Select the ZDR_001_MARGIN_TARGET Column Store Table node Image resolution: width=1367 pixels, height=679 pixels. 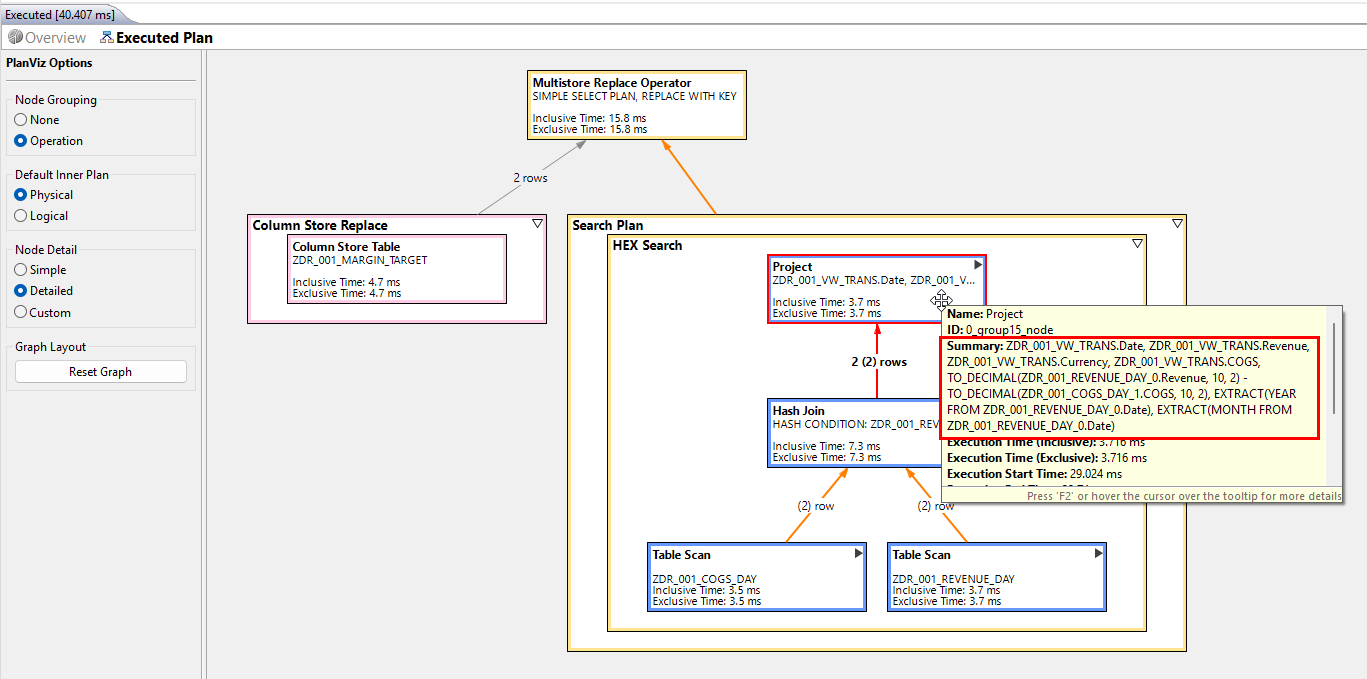(x=396, y=268)
